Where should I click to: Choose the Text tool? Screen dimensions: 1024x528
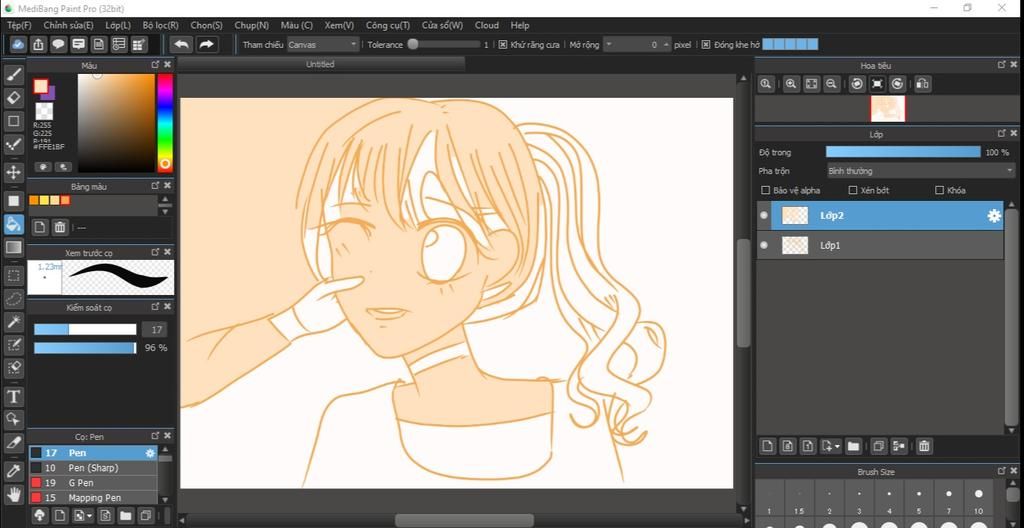13,396
